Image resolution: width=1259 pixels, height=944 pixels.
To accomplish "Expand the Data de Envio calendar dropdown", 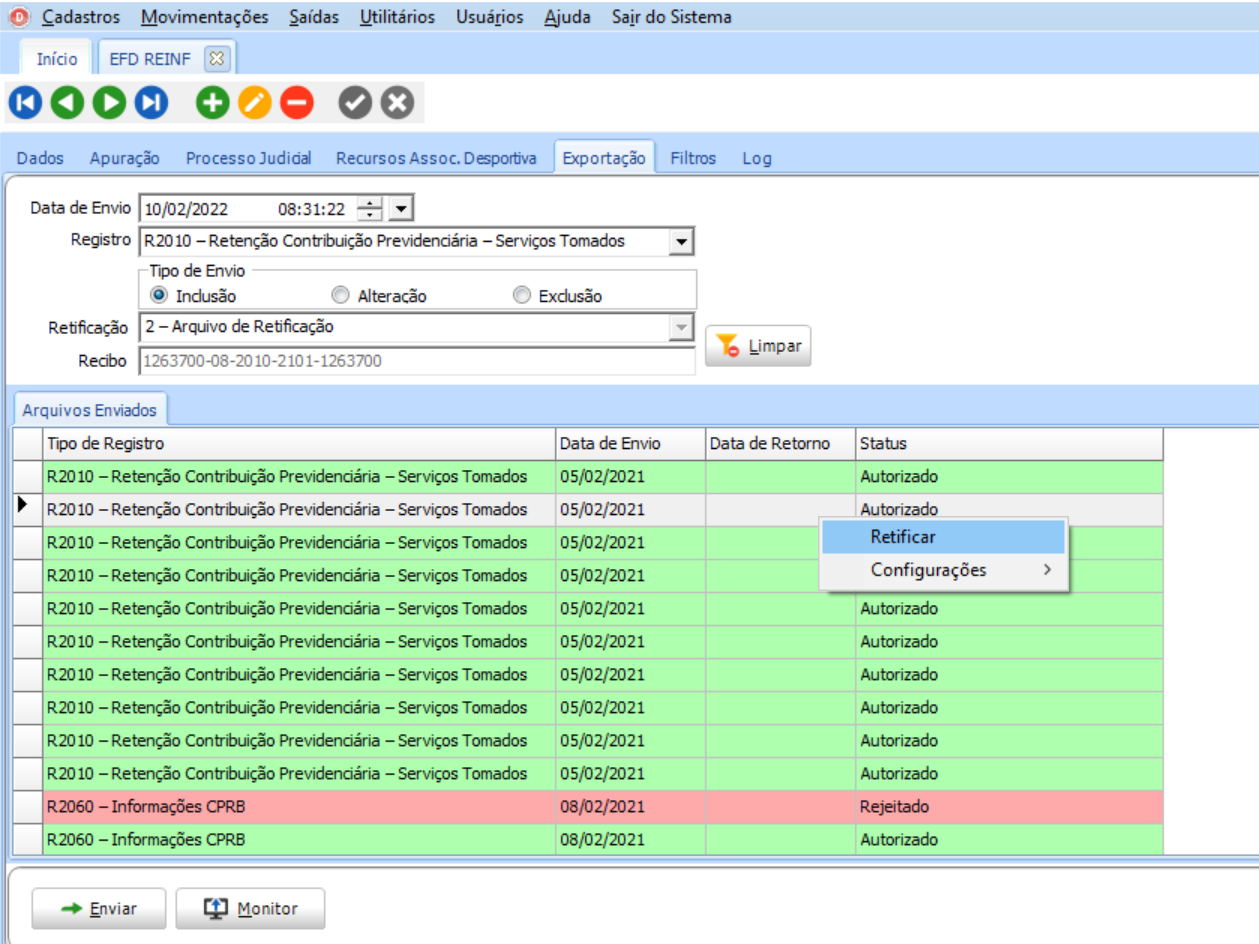I will click(x=400, y=209).
